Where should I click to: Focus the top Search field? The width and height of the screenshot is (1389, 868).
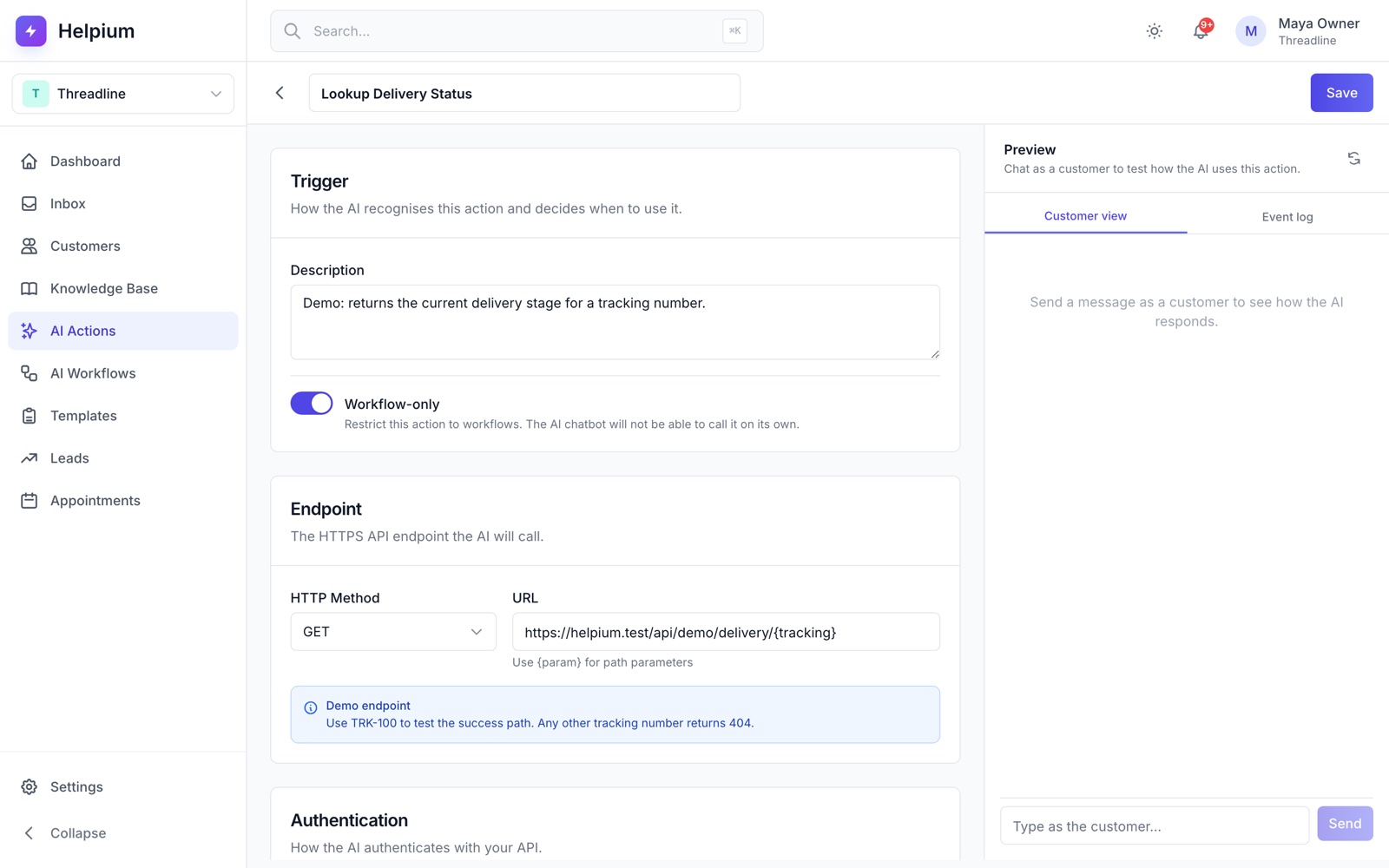click(517, 31)
